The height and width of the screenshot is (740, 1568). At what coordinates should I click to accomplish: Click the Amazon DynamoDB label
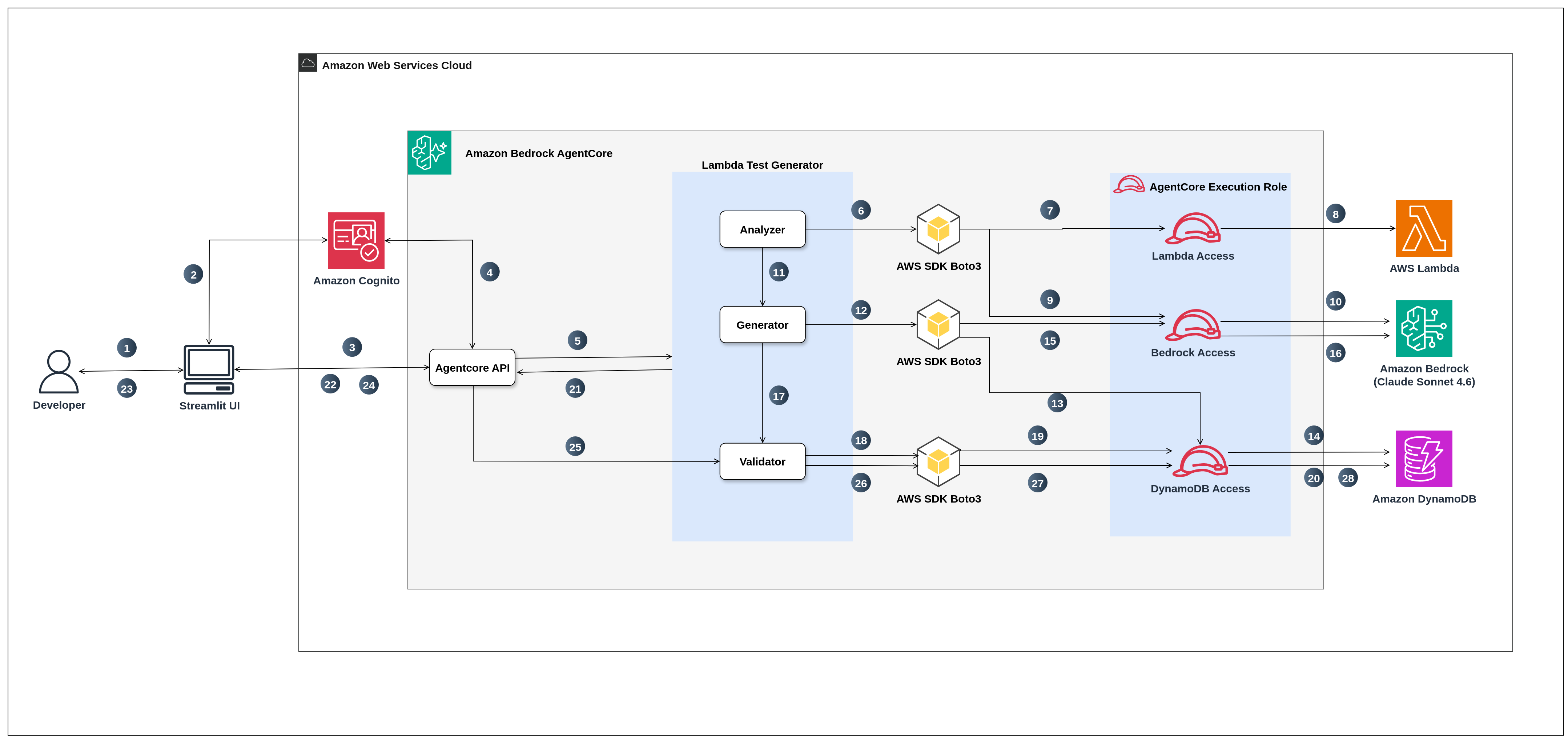click(x=1424, y=499)
